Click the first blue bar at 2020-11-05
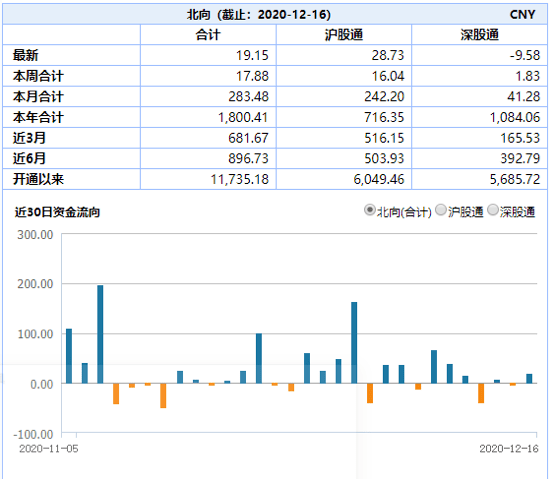 (69, 356)
